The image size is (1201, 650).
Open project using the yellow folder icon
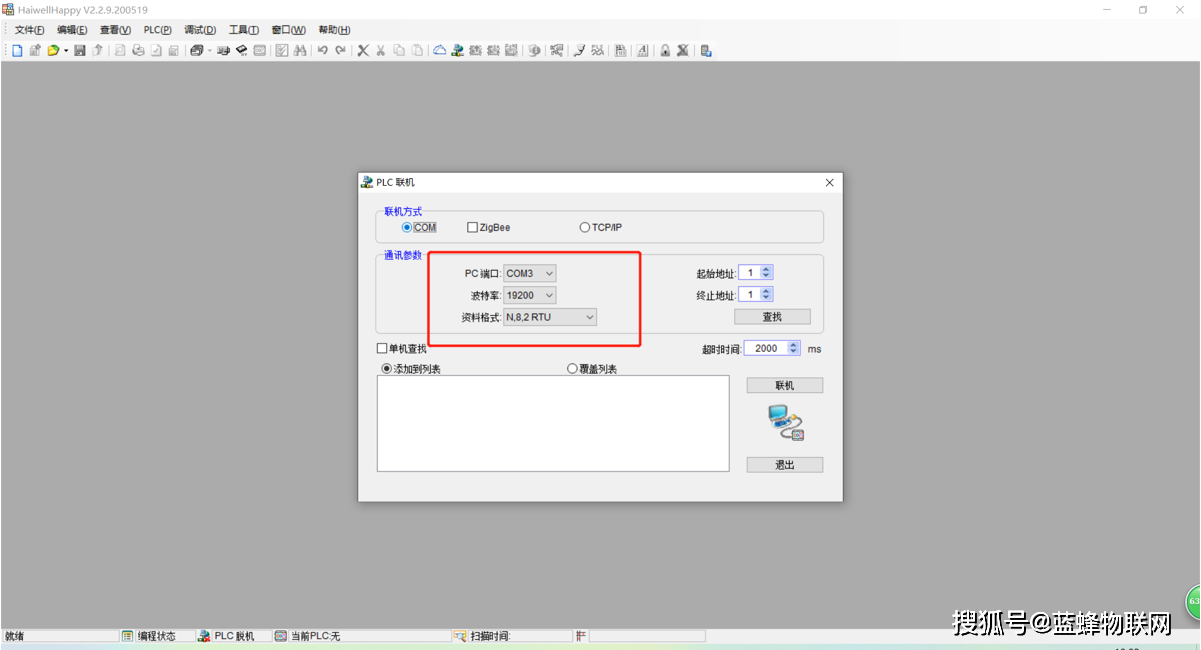point(52,50)
